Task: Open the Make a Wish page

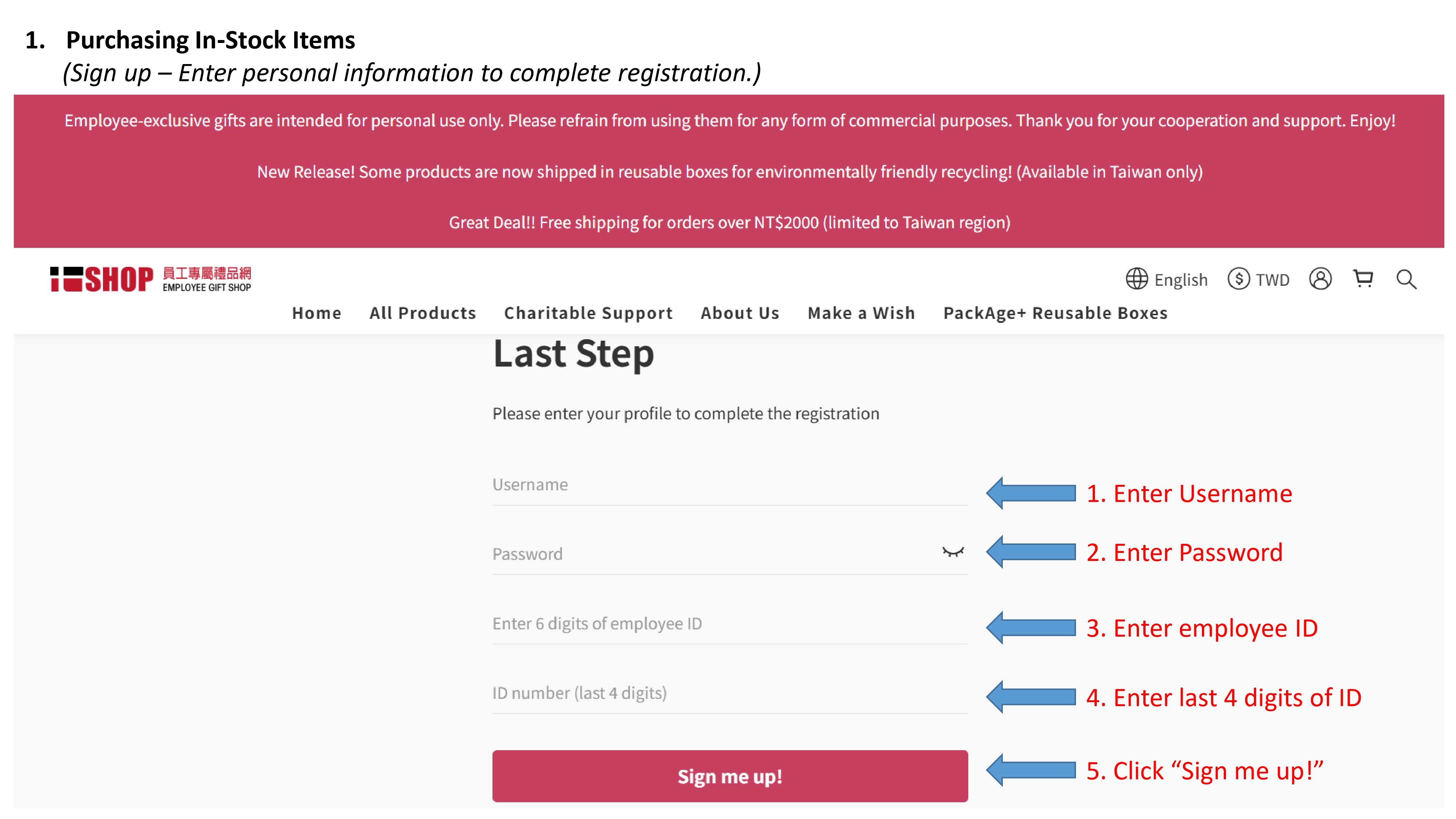Action: (x=861, y=313)
